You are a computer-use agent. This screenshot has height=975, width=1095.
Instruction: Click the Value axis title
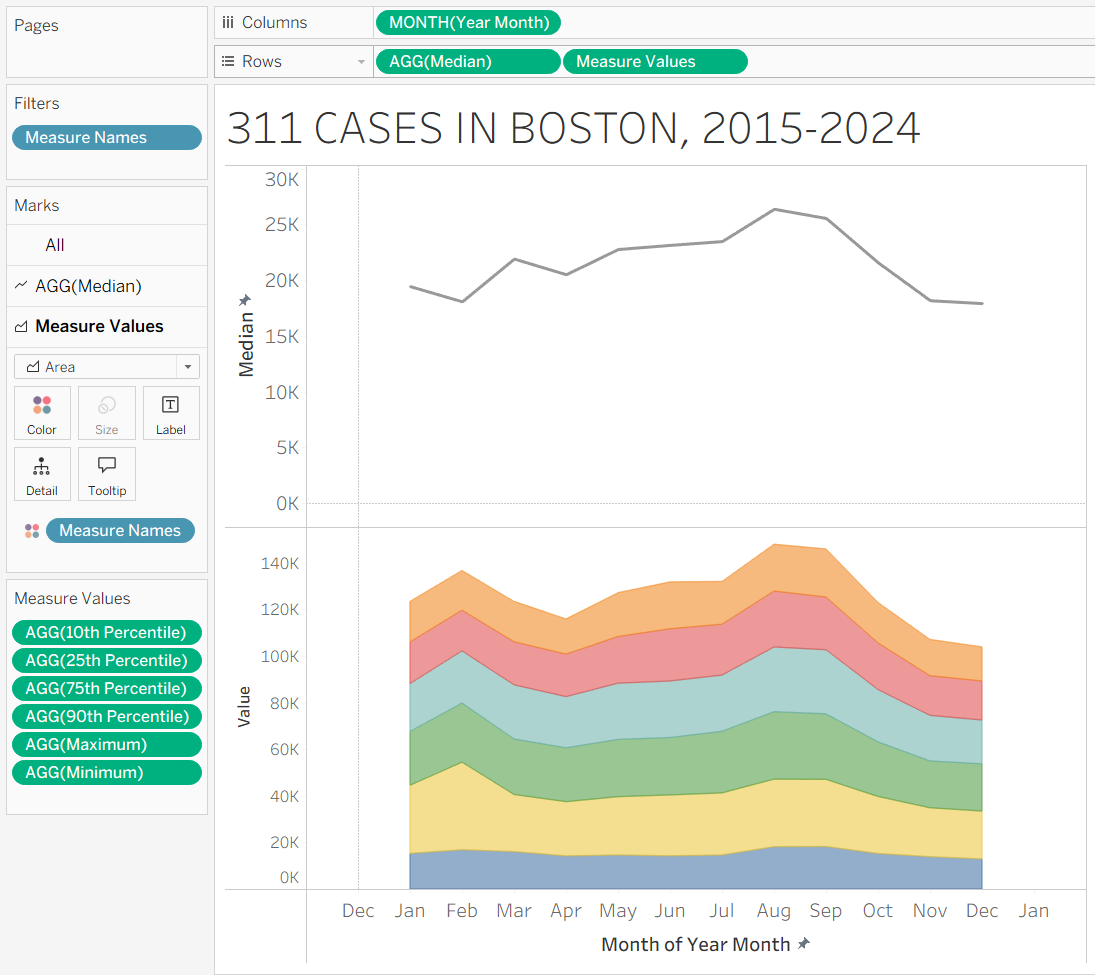pos(244,707)
